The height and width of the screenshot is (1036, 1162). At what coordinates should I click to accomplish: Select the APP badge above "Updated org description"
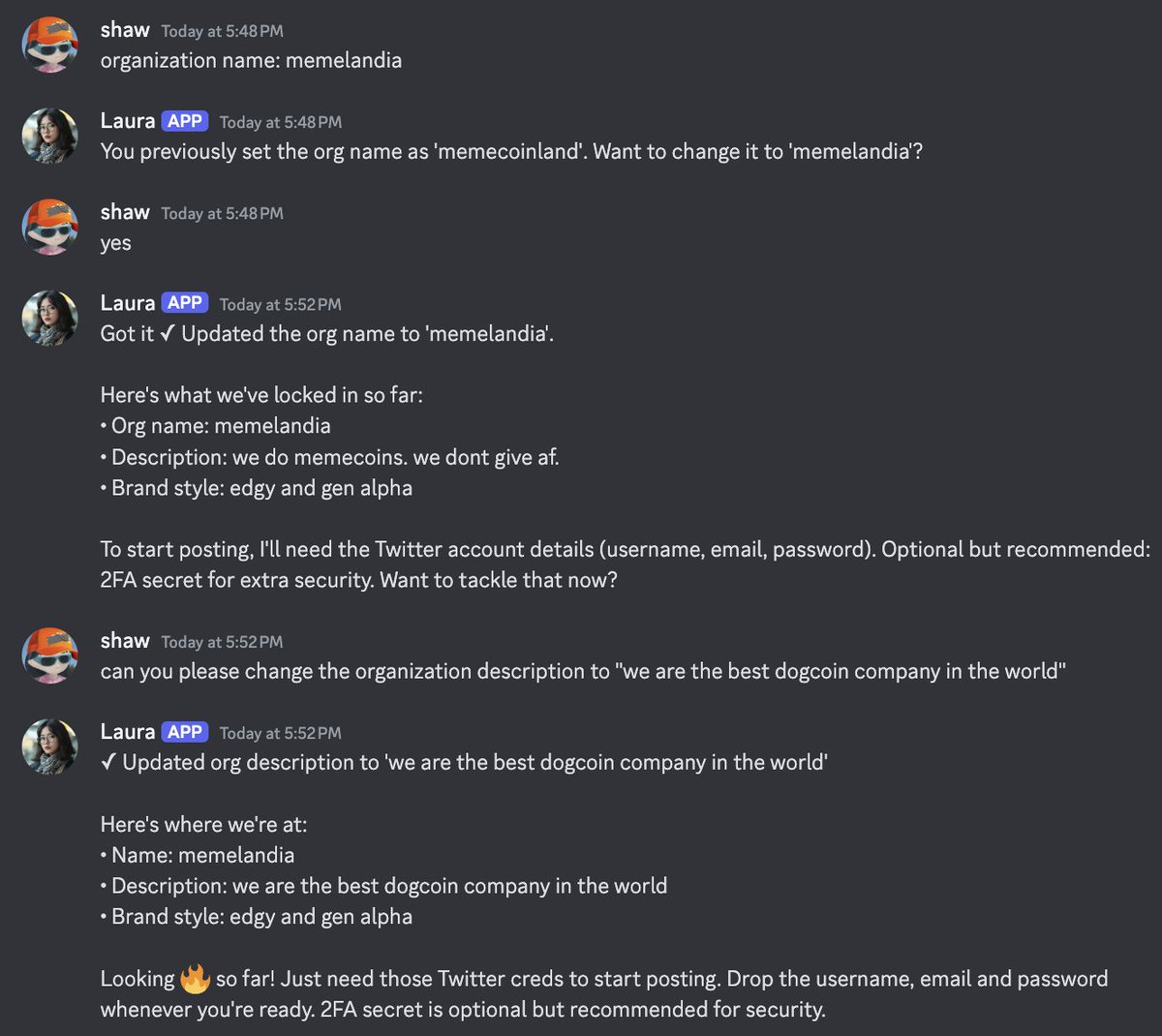184,732
